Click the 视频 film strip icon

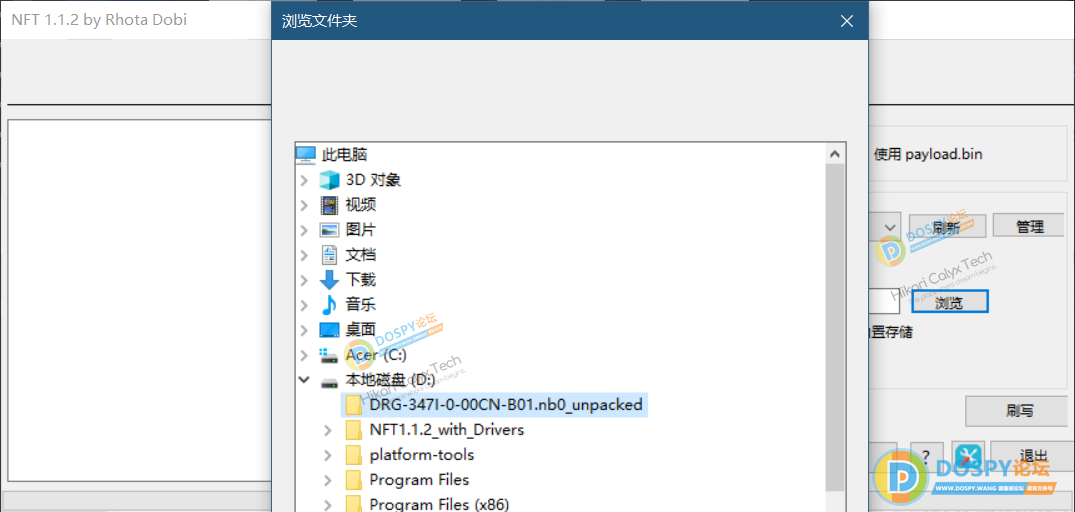[329, 205]
